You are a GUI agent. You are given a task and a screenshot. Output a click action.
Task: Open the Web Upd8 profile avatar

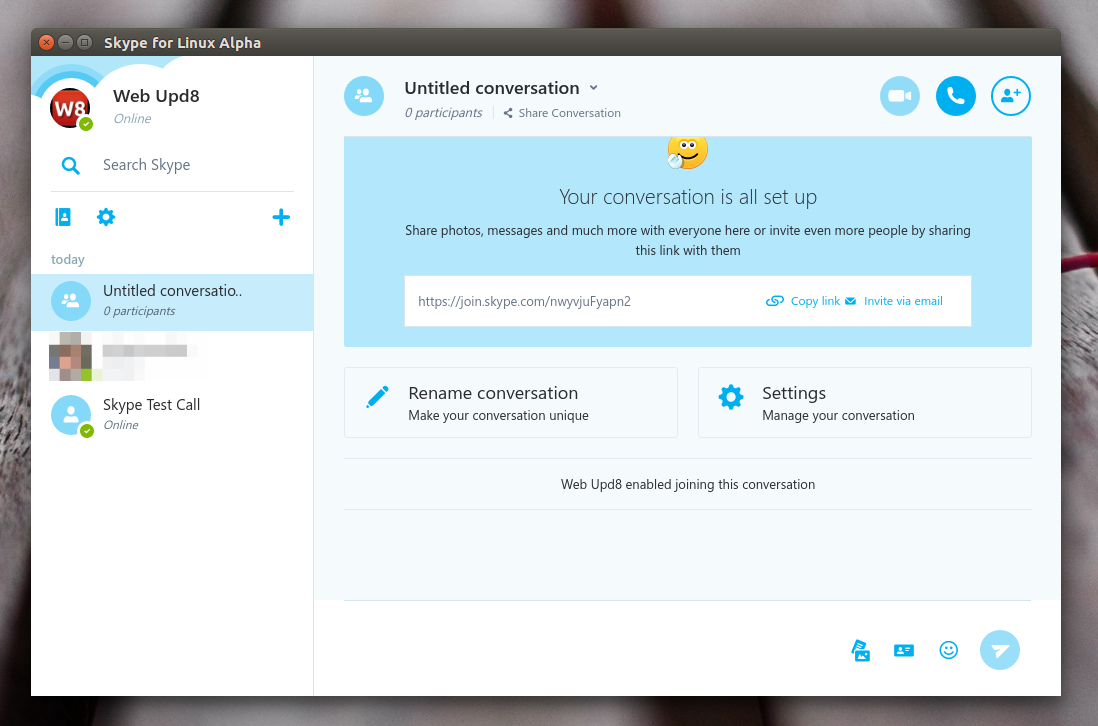[70, 109]
